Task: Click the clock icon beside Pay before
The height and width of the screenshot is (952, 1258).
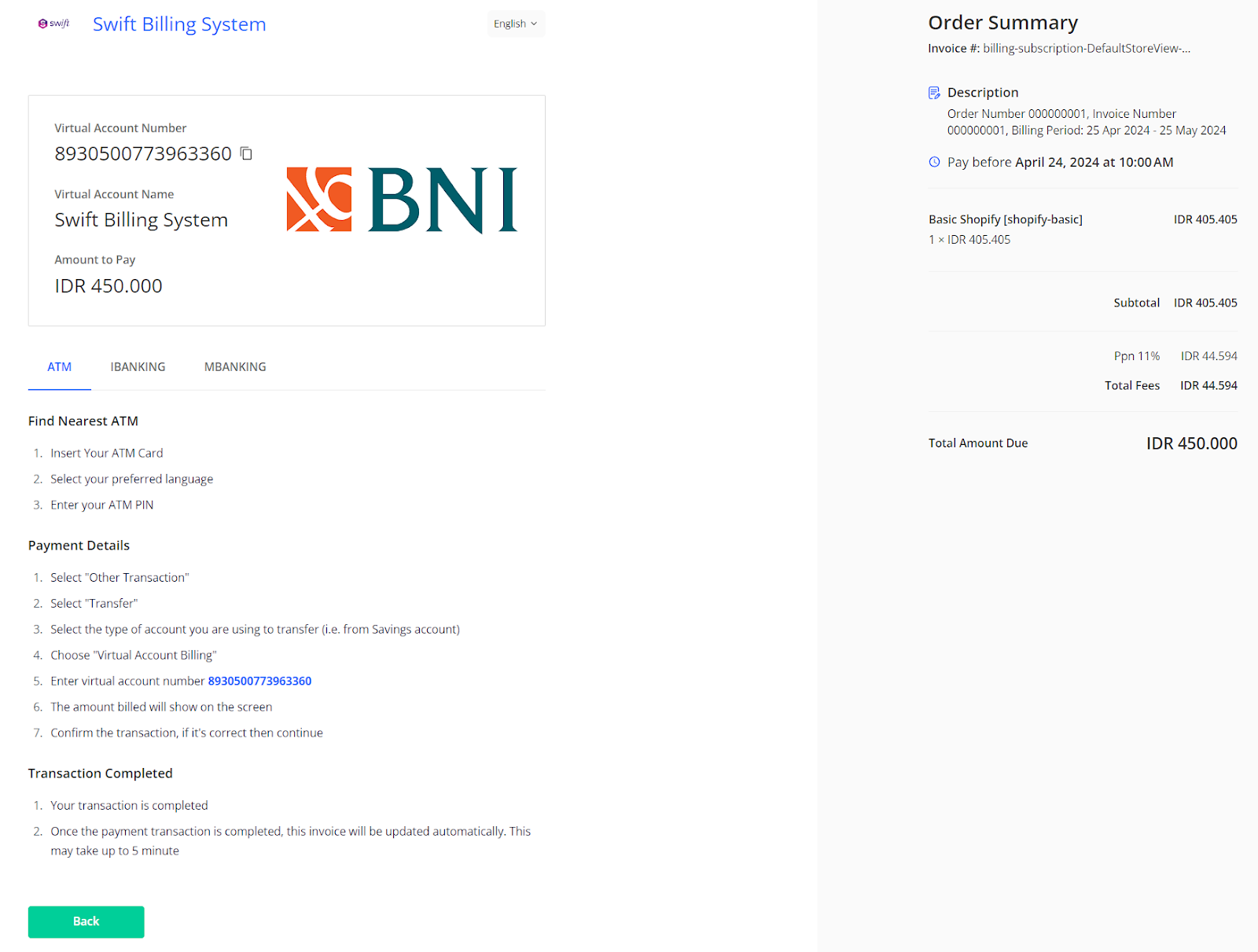Action: coord(934,162)
